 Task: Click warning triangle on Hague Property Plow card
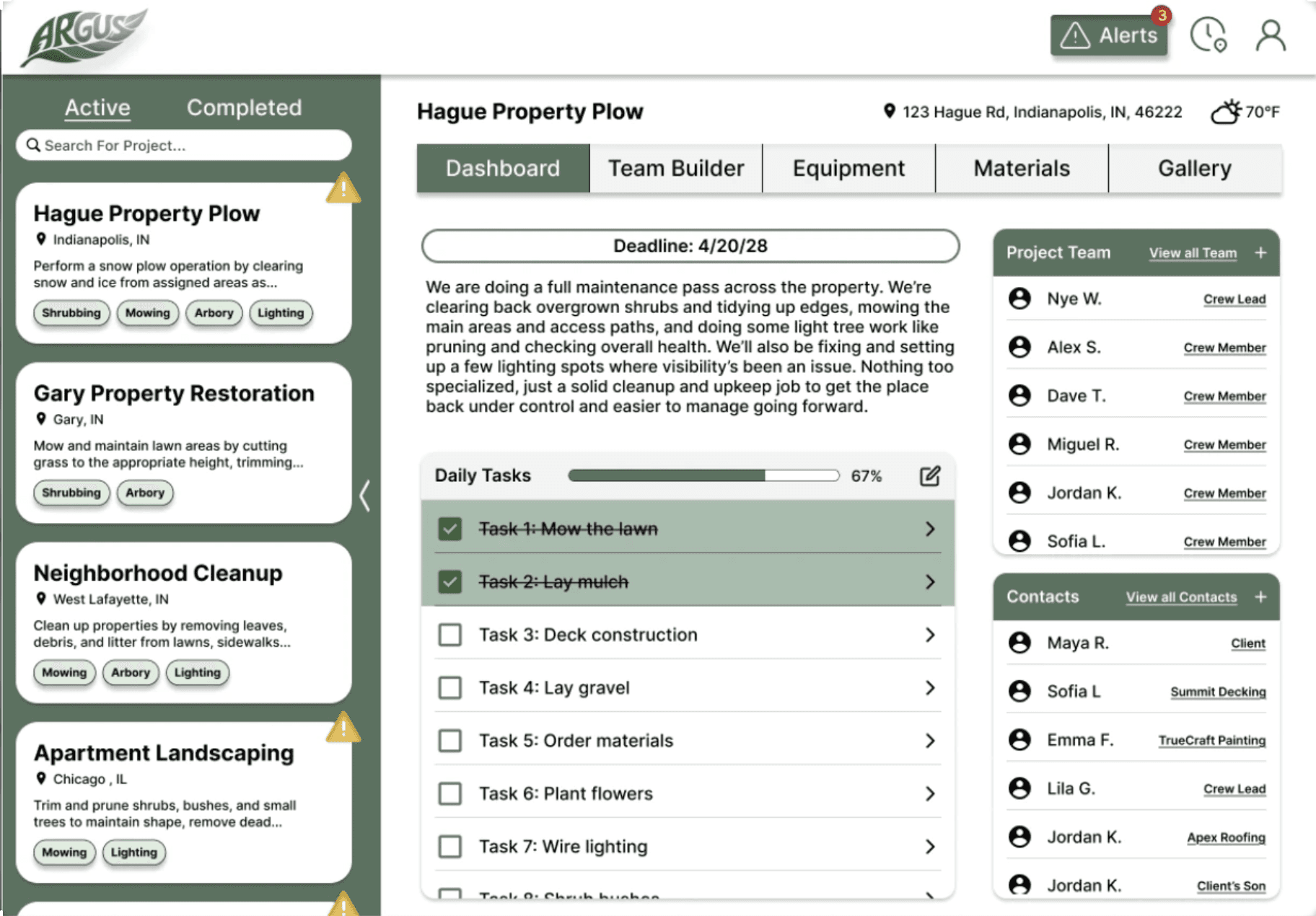coord(343,188)
